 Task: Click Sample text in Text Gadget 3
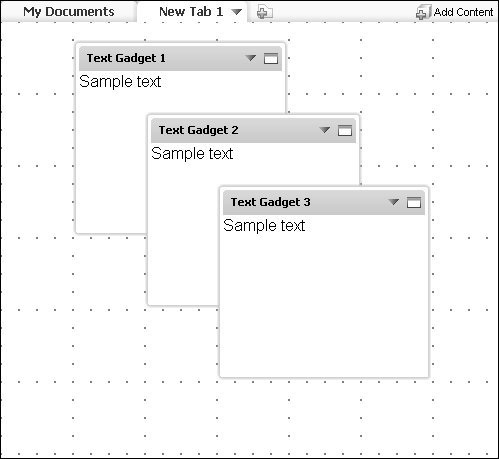pyautogui.click(x=264, y=226)
